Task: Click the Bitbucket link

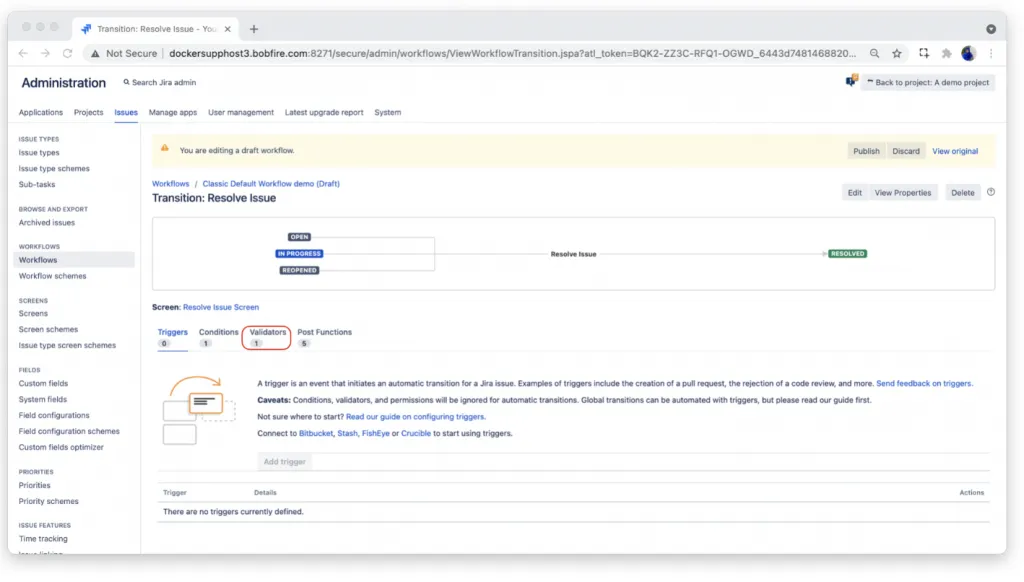Action: tap(316, 433)
